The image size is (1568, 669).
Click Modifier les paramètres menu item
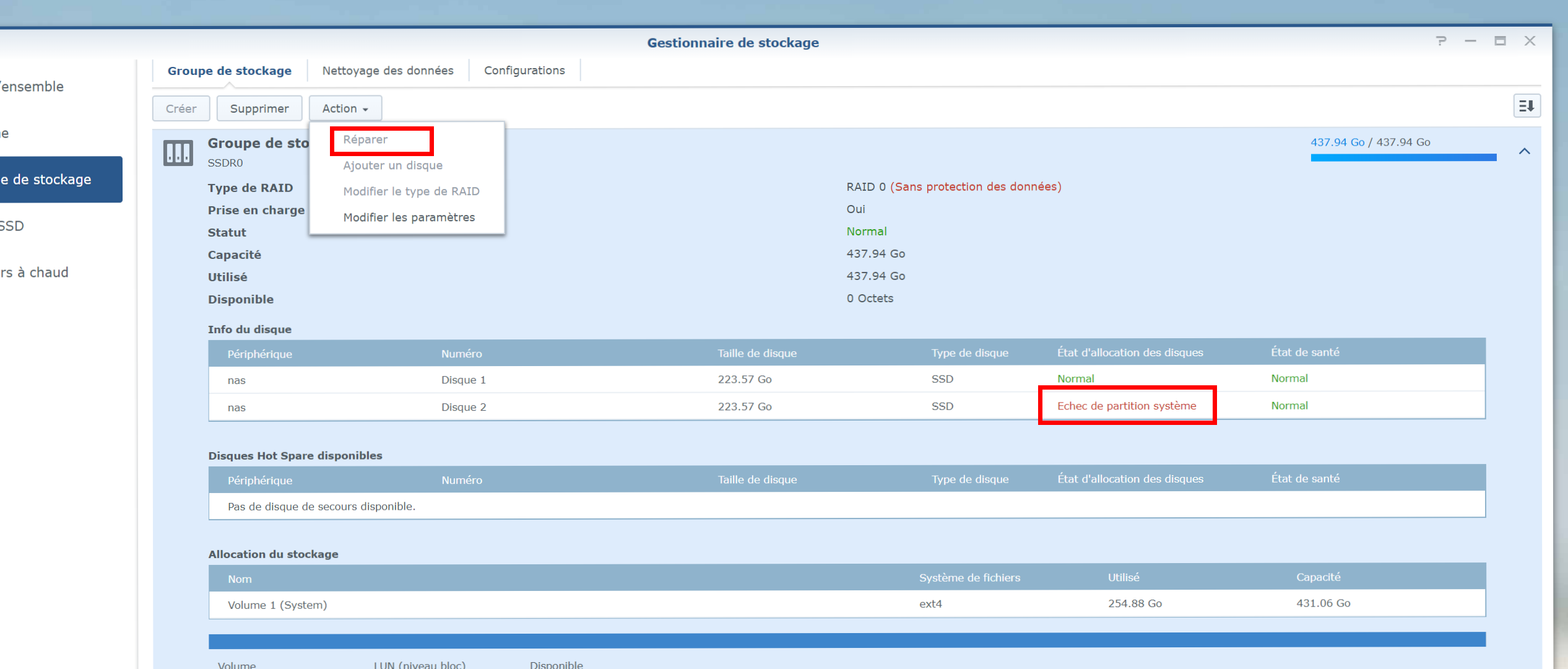[x=409, y=217]
